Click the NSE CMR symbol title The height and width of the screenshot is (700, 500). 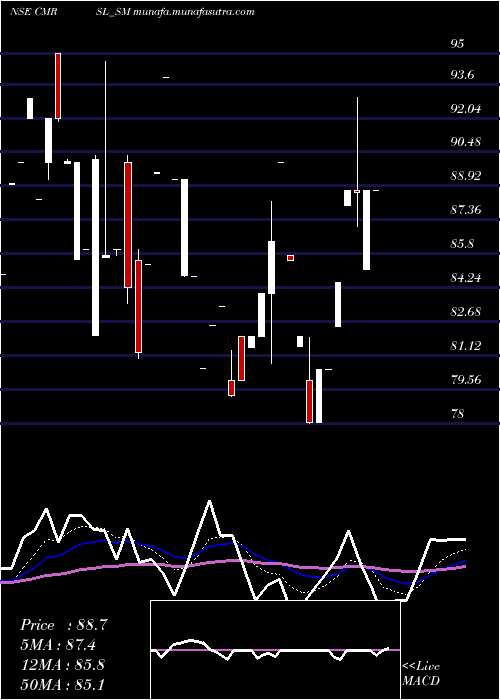[x=33, y=12]
